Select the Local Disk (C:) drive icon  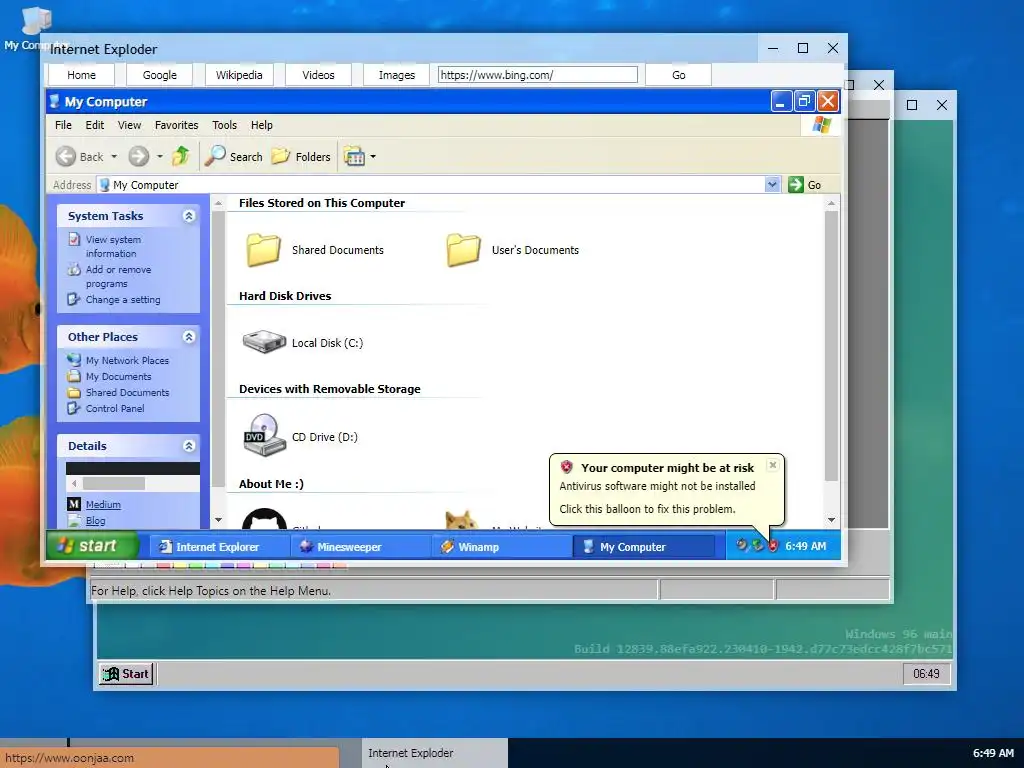coord(264,342)
